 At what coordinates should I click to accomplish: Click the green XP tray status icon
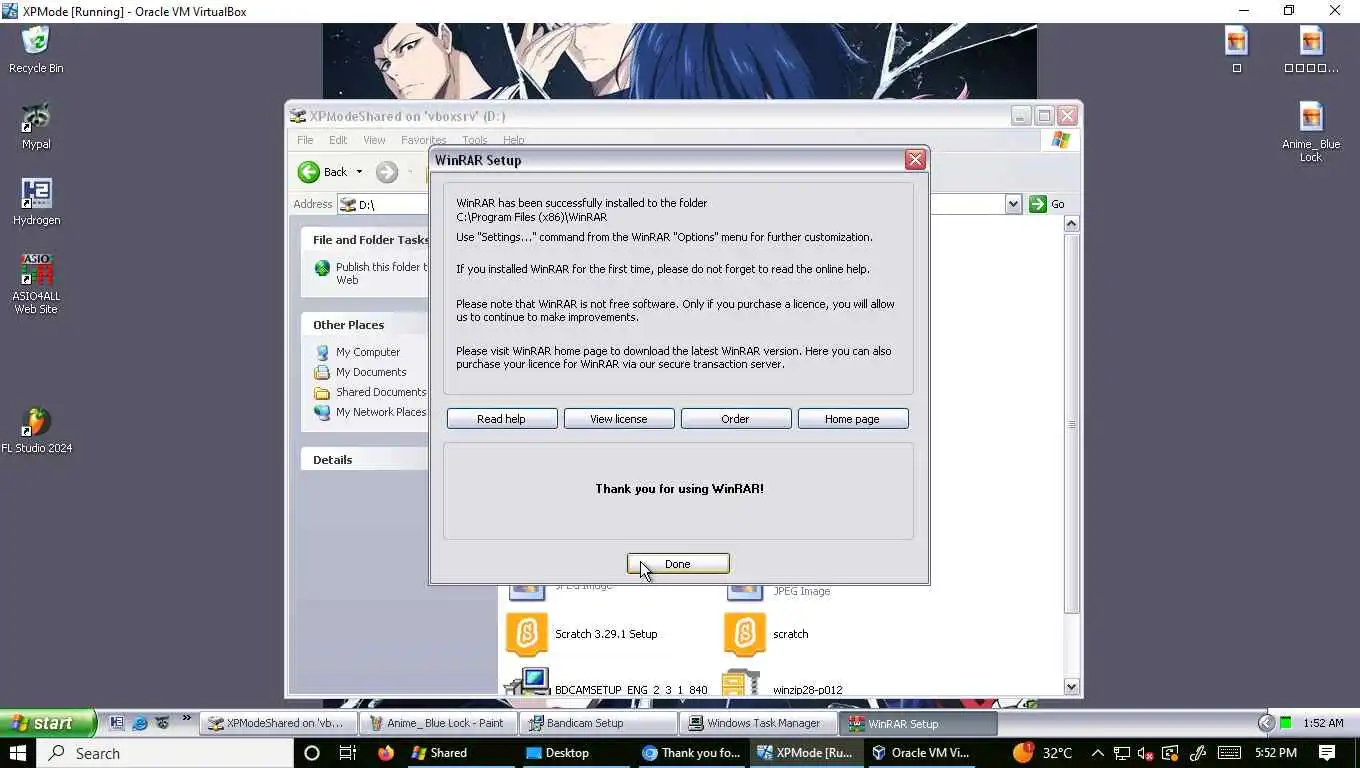(x=1286, y=723)
